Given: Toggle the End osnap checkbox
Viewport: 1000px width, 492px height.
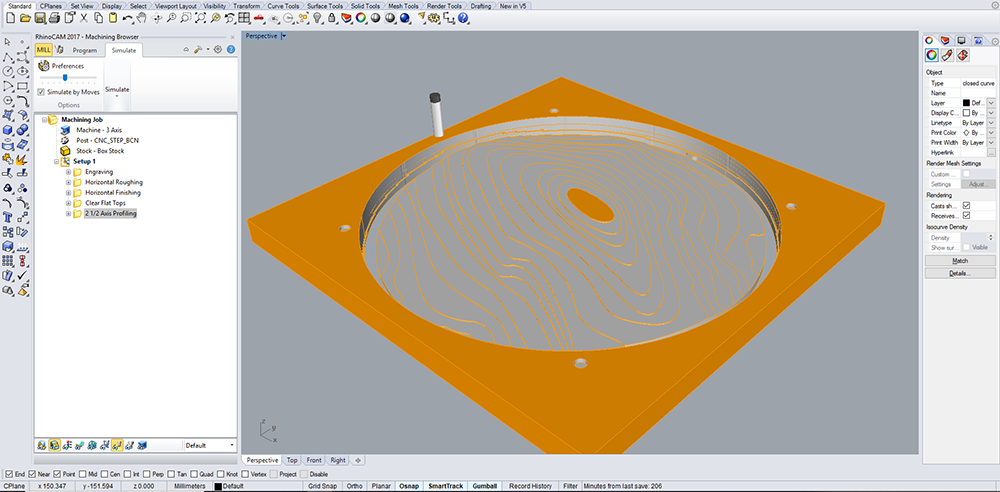Looking at the screenshot, I should coord(8,474).
